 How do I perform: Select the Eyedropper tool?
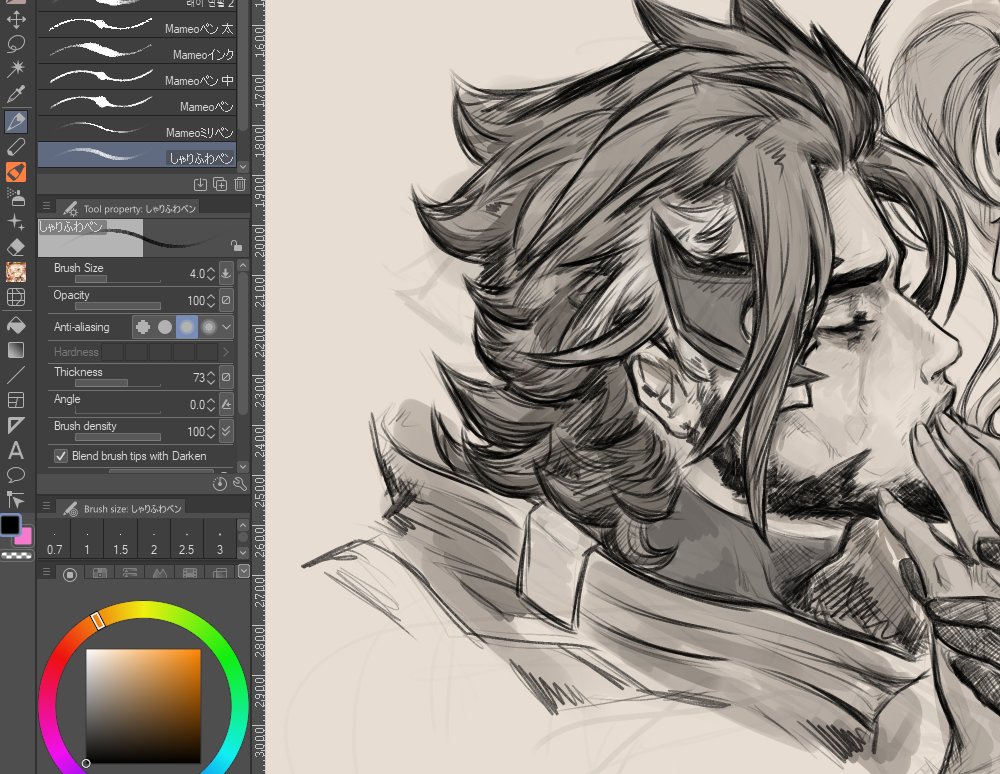pyautogui.click(x=16, y=94)
